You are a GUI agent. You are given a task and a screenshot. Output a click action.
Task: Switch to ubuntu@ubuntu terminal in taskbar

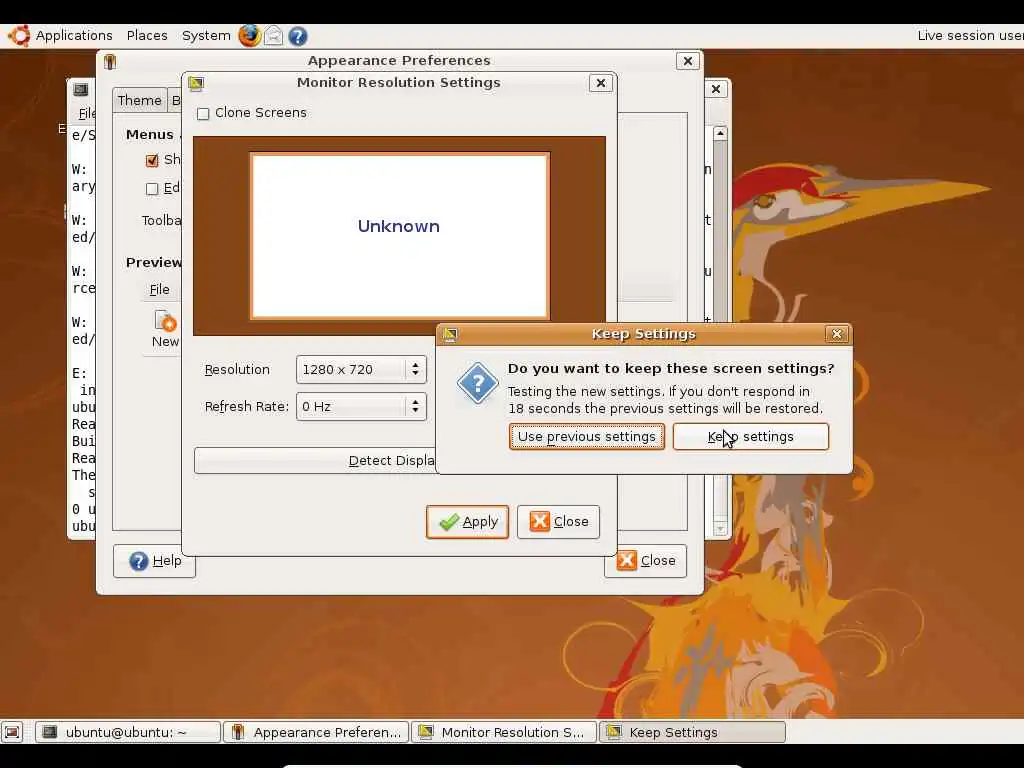tap(127, 732)
